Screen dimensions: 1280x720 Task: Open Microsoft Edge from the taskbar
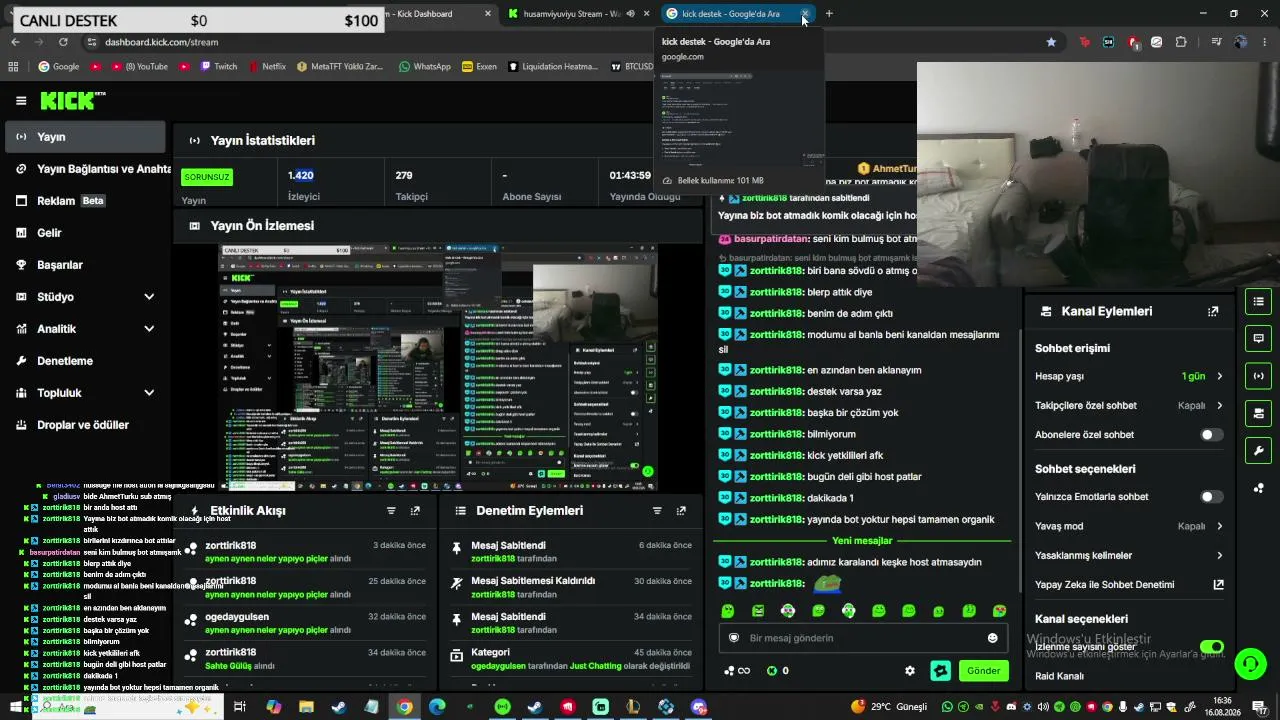[437, 707]
